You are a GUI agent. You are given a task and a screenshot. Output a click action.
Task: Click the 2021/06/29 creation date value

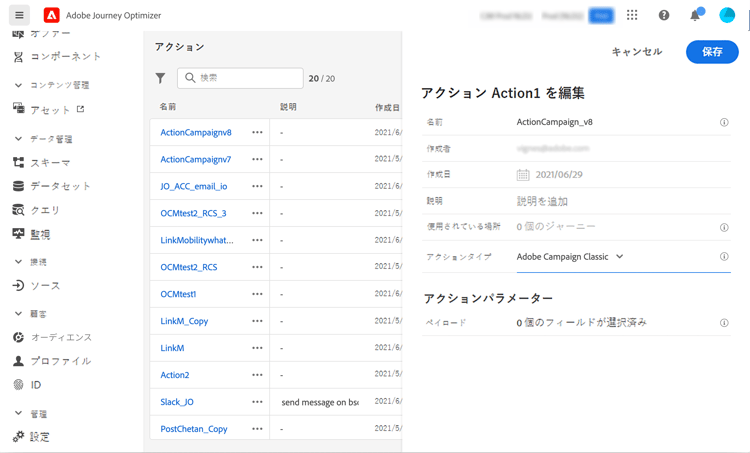click(559, 175)
